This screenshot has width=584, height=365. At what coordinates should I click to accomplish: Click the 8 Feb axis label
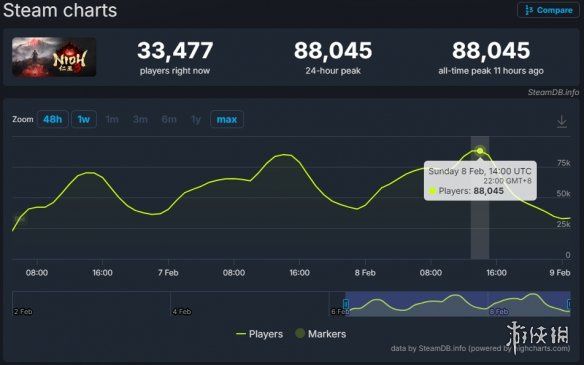click(x=365, y=273)
